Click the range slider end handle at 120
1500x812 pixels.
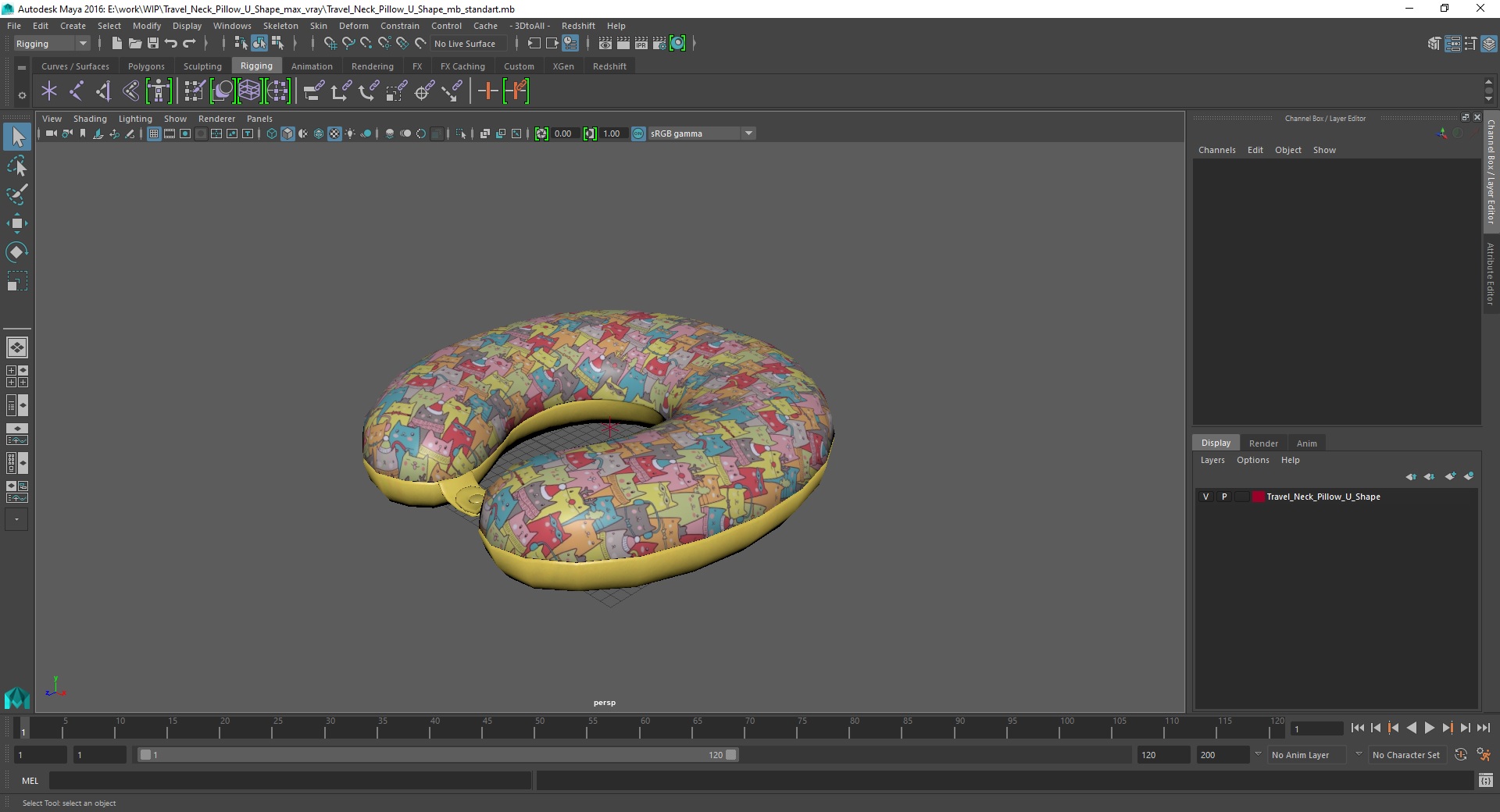(x=731, y=755)
